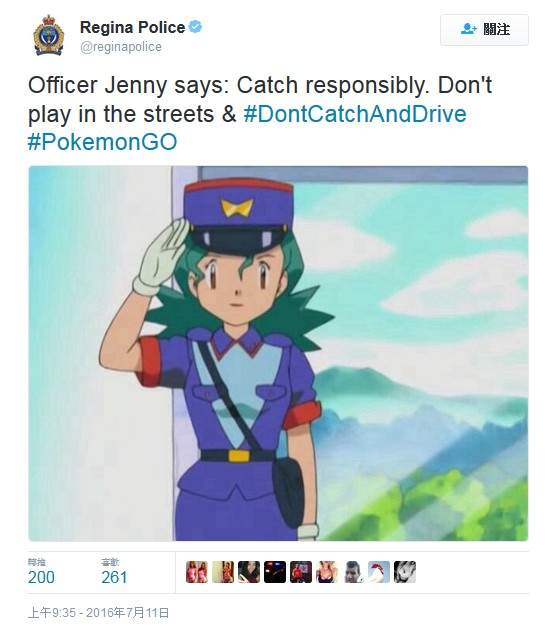
Task: Click the Regina Police badge avatar
Action: click(49, 35)
